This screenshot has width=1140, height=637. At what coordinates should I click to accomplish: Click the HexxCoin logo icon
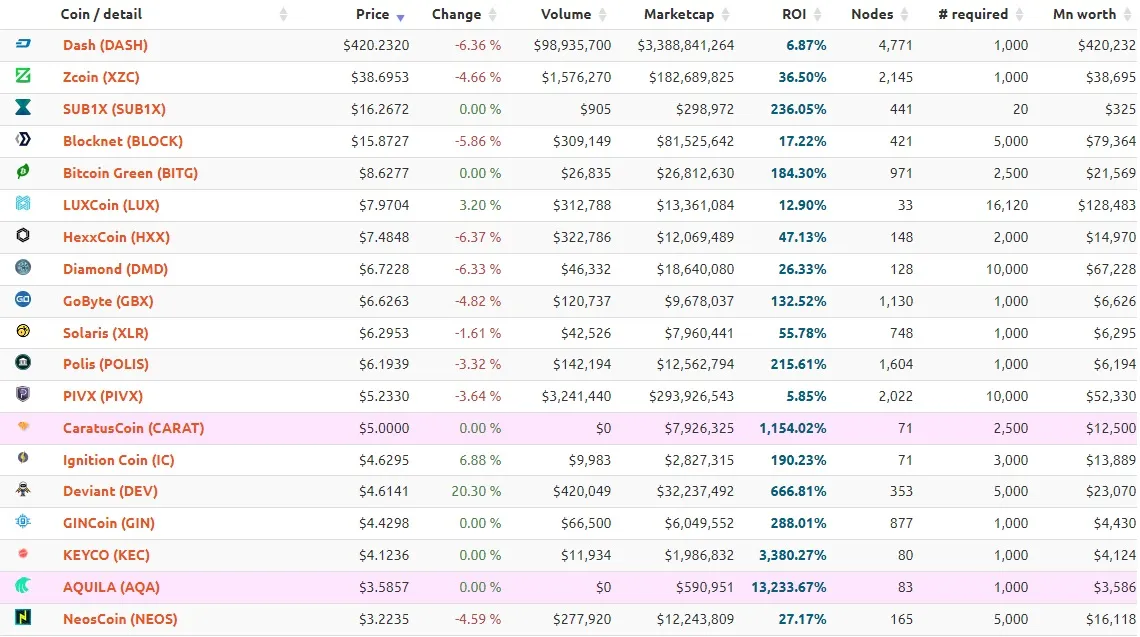[x=23, y=235]
